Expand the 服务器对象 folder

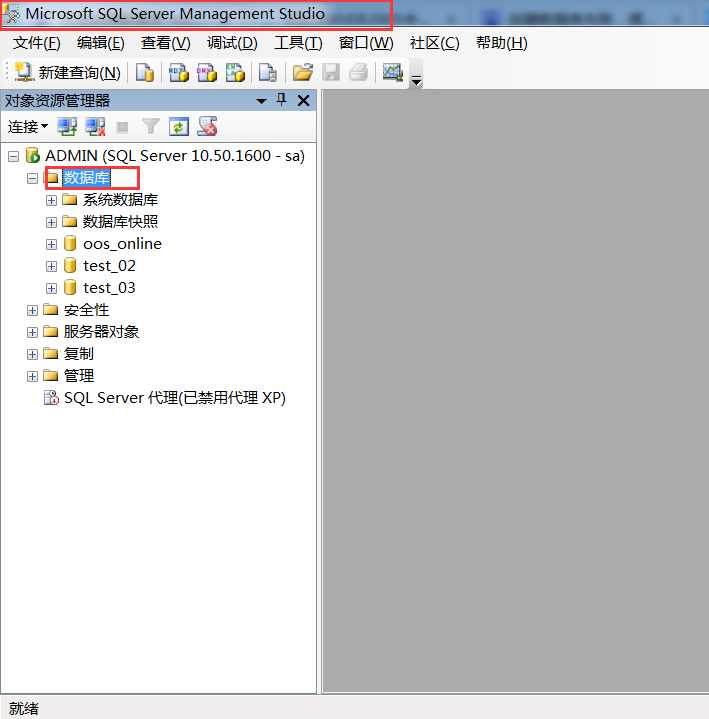click(x=32, y=332)
